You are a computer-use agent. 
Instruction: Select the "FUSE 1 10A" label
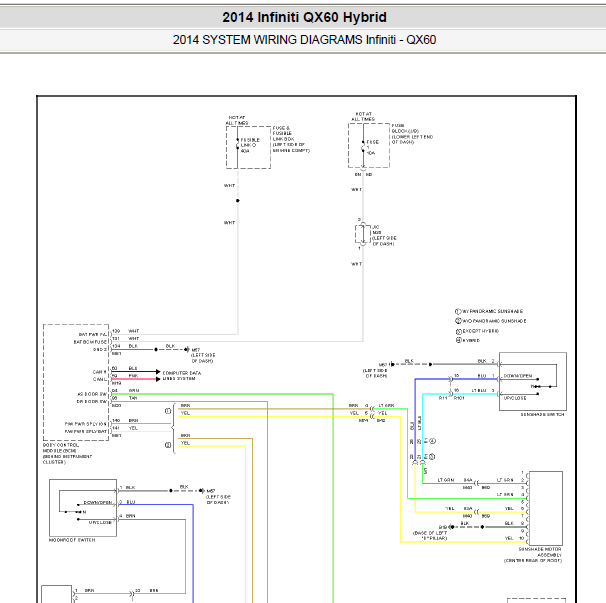click(372, 148)
